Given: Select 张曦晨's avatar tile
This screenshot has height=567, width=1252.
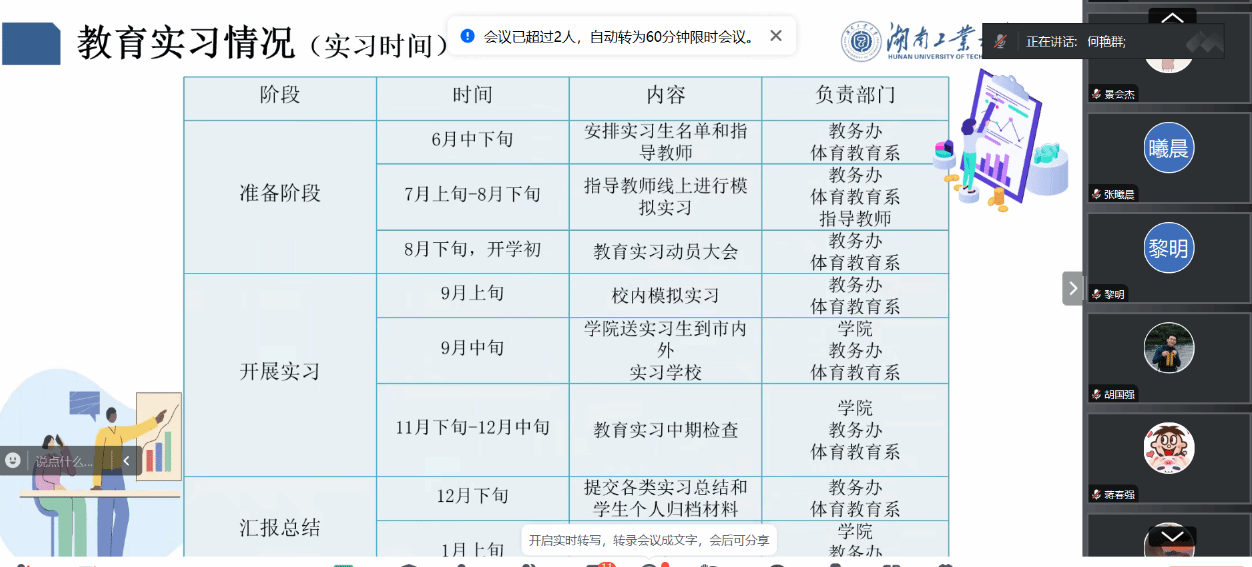Looking at the screenshot, I should (x=1169, y=148).
